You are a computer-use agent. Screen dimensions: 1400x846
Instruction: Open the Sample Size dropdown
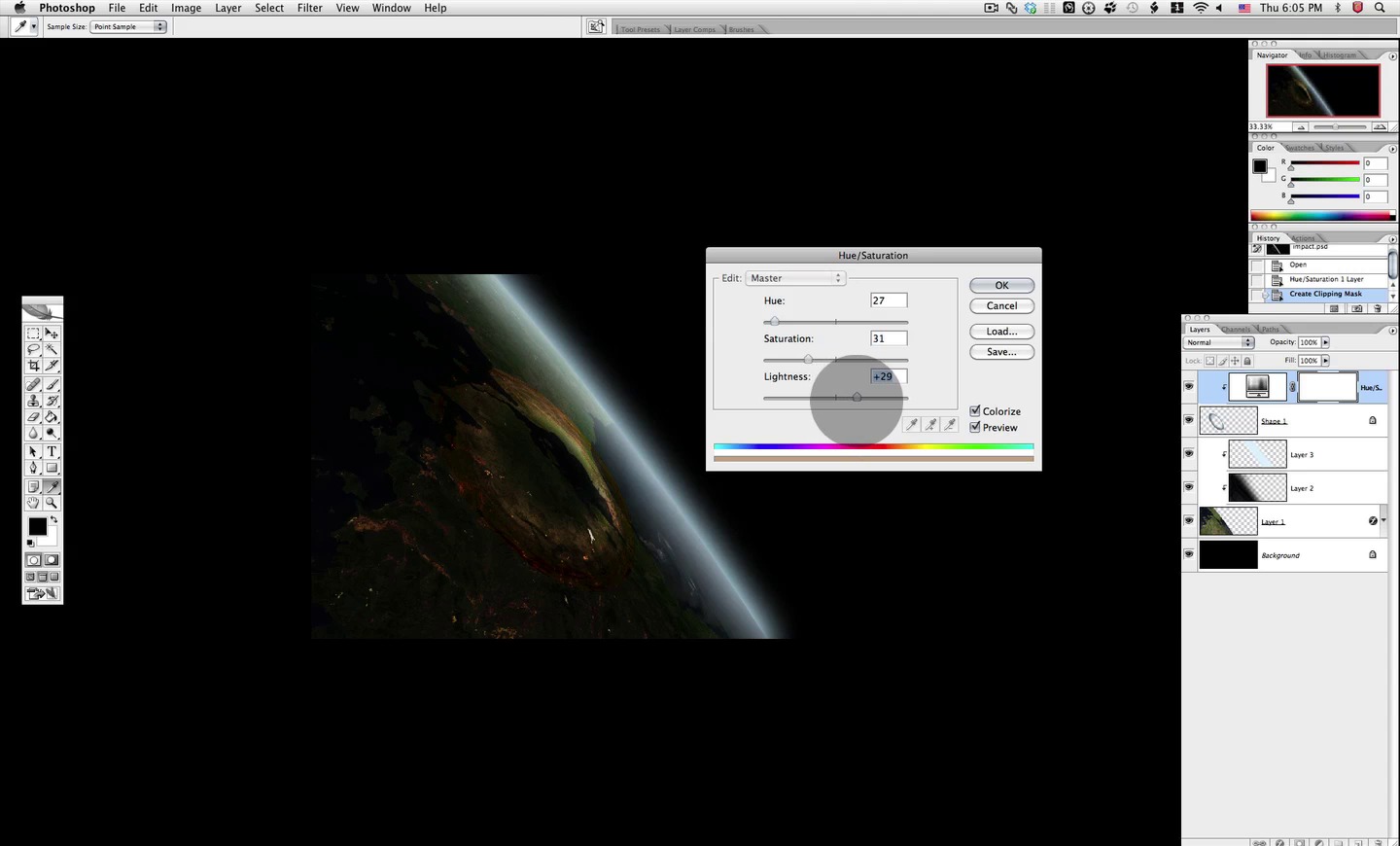tap(128, 27)
